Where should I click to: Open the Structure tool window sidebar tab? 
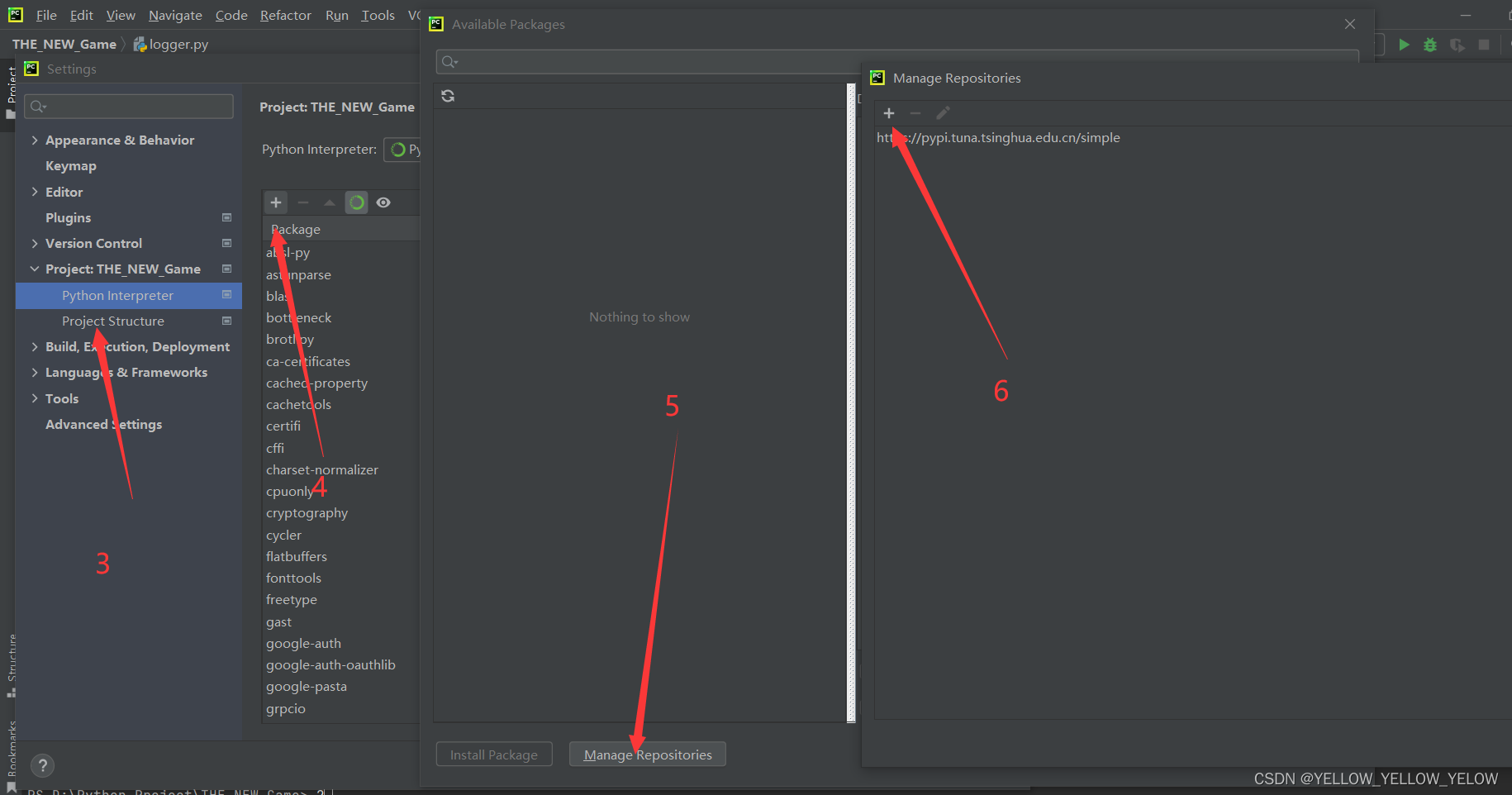point(11,665)
